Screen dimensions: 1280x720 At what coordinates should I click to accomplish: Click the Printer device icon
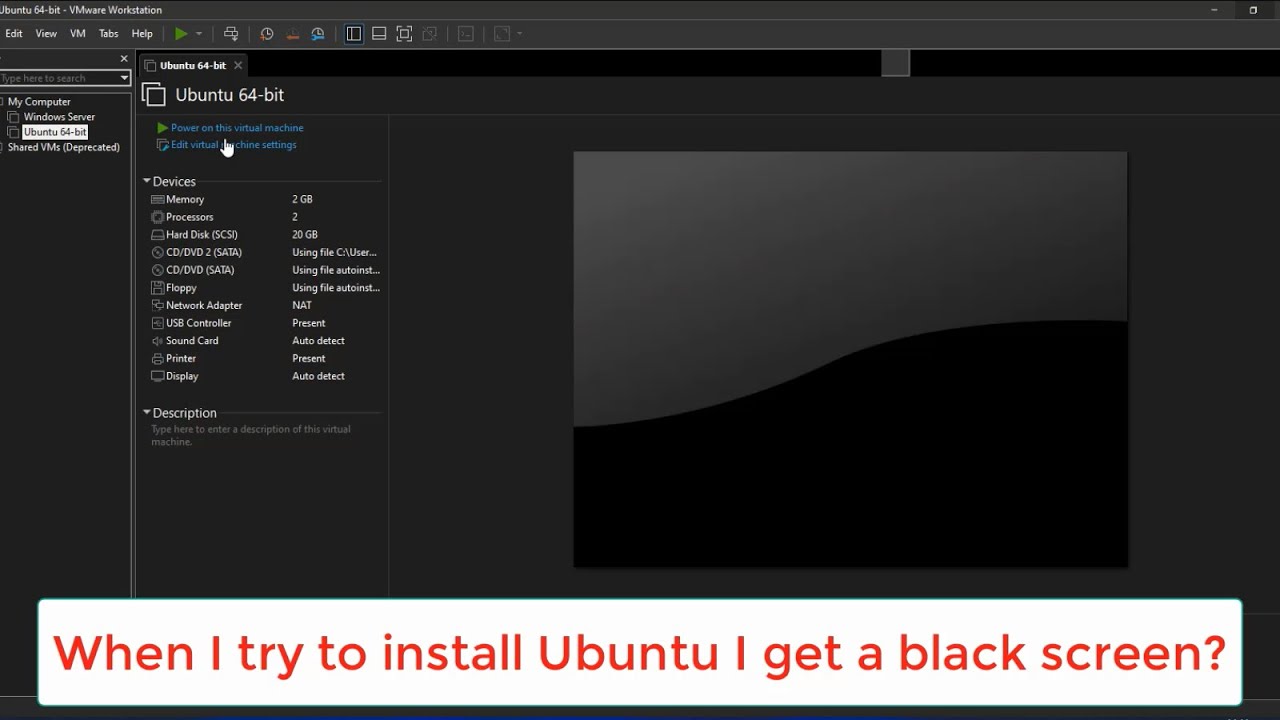tap(157, 358)
